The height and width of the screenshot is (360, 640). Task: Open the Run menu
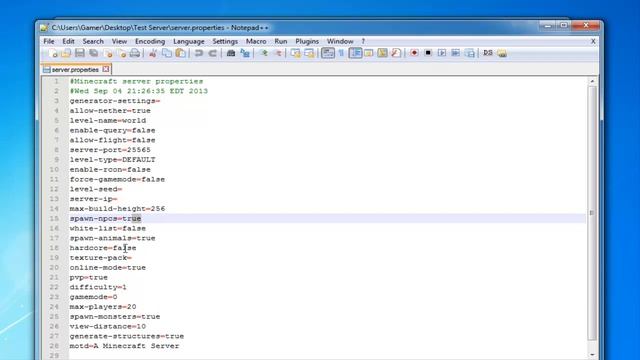point(280,41)
